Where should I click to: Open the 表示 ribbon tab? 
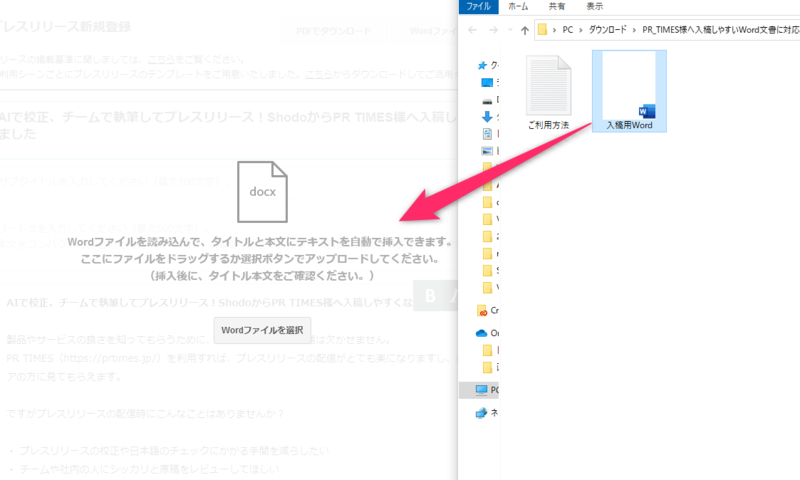point(594,7)
